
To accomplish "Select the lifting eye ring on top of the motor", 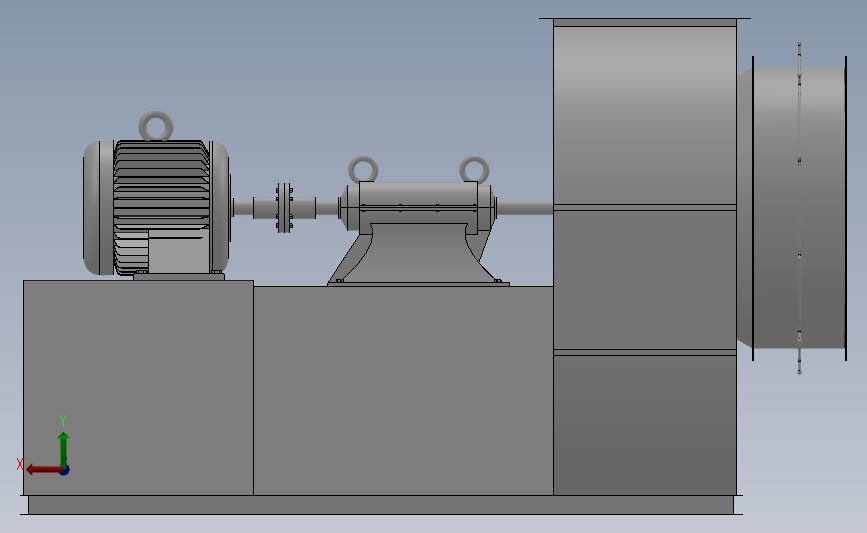I will click(156, 126).
